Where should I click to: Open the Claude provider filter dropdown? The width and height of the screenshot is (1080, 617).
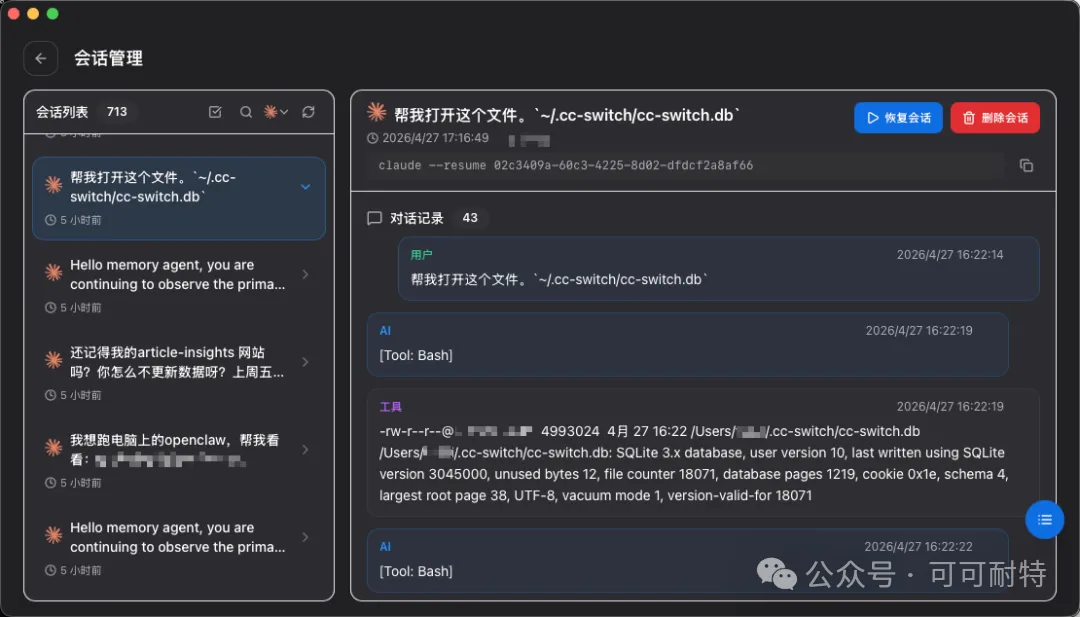pyautogui.click(x=276, y=112)
